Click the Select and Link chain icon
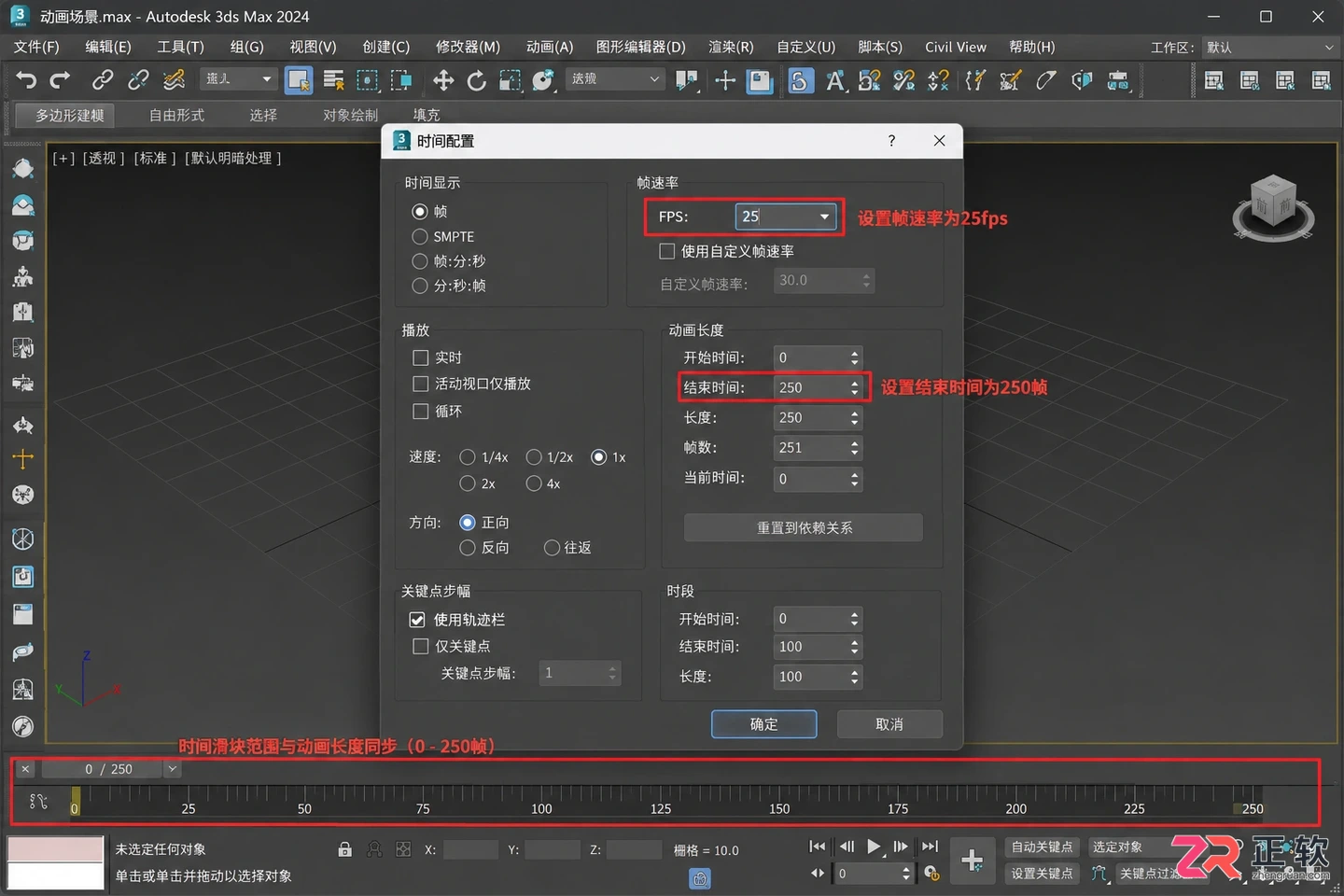 [103, 81]
